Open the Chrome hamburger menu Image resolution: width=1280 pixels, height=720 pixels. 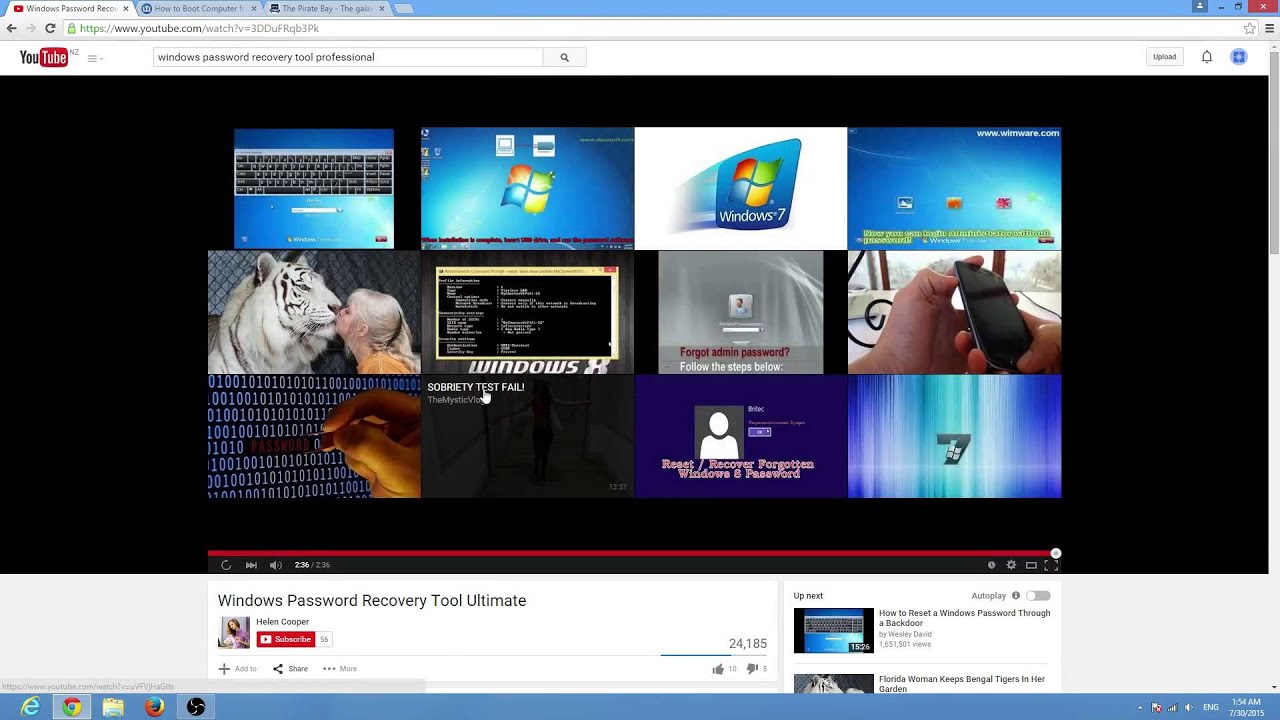point(1269,29)
